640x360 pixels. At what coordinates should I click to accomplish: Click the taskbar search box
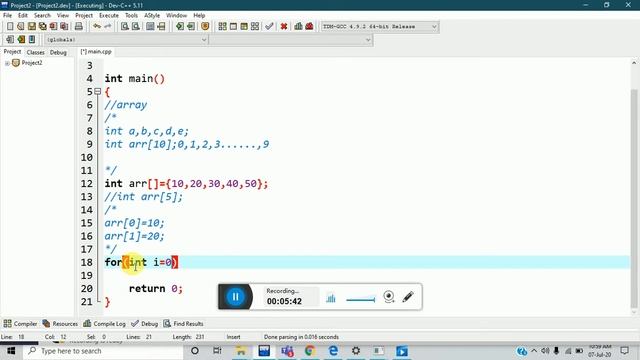[x=103, y=351]
